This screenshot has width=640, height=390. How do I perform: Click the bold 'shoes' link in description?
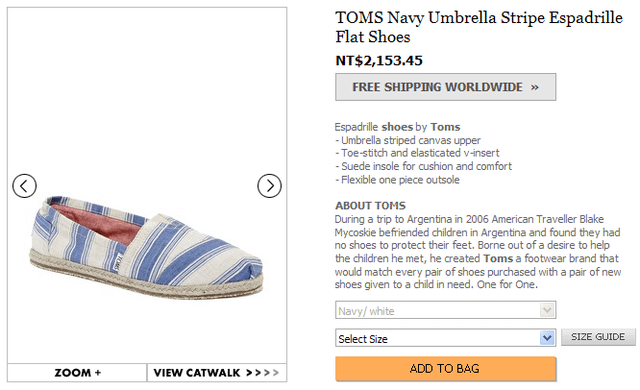(397, 127)
